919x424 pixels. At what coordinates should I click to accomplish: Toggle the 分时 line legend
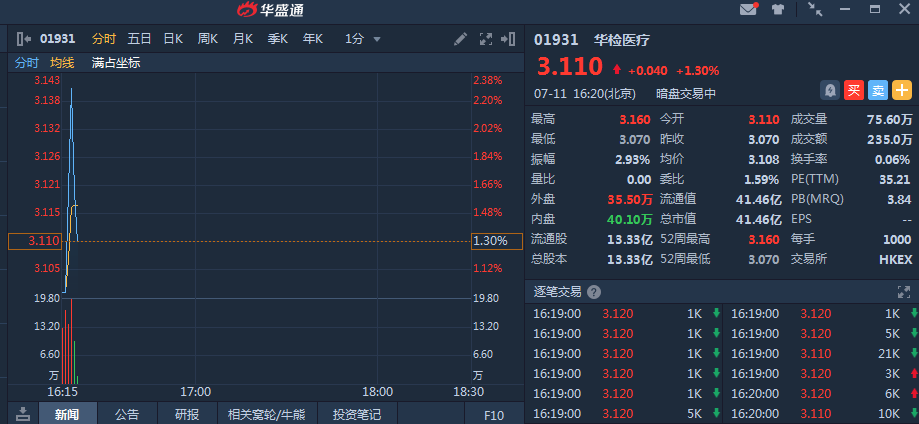(27, 63)
